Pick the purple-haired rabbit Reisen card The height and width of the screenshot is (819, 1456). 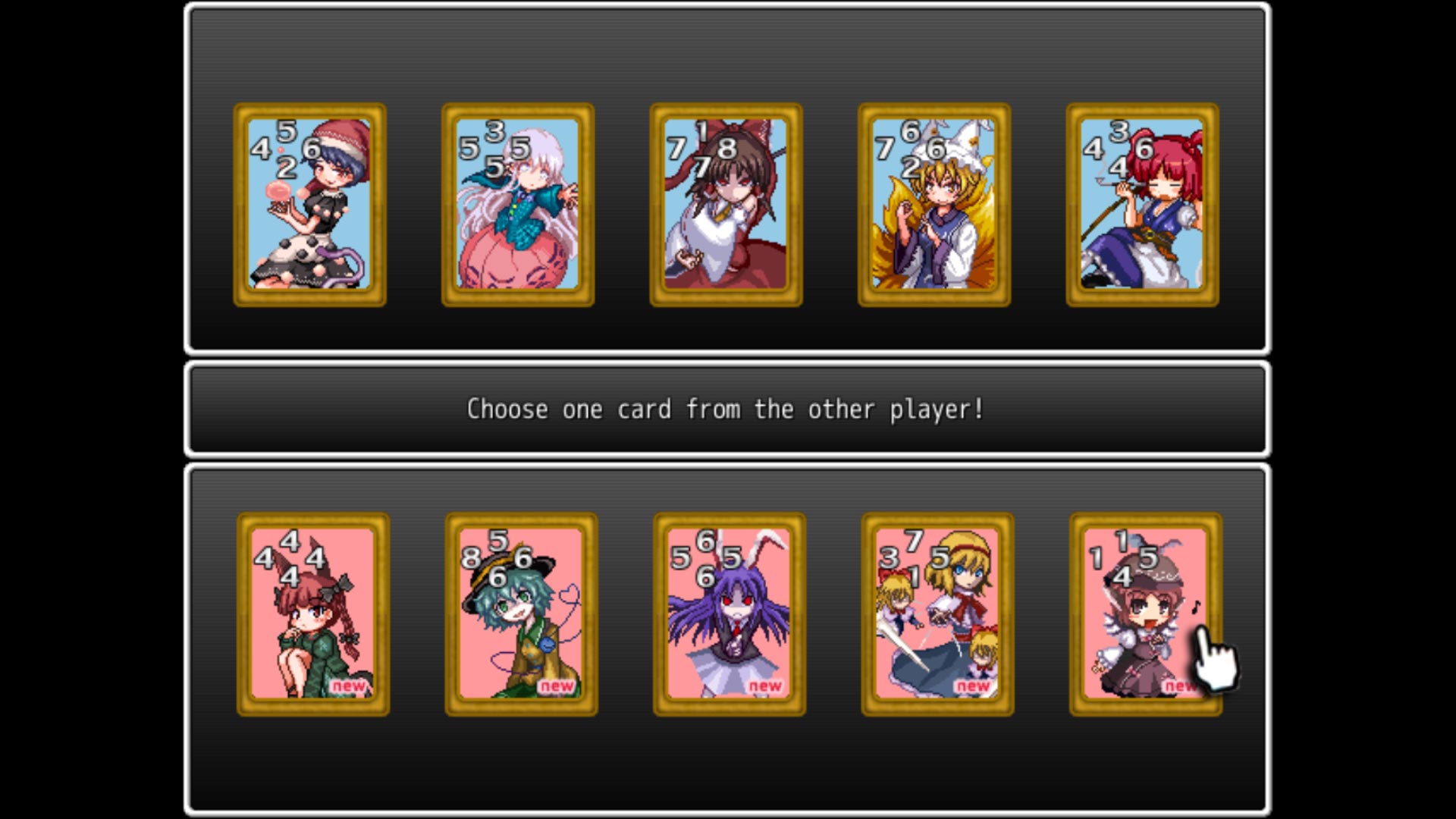click(730, 614)
